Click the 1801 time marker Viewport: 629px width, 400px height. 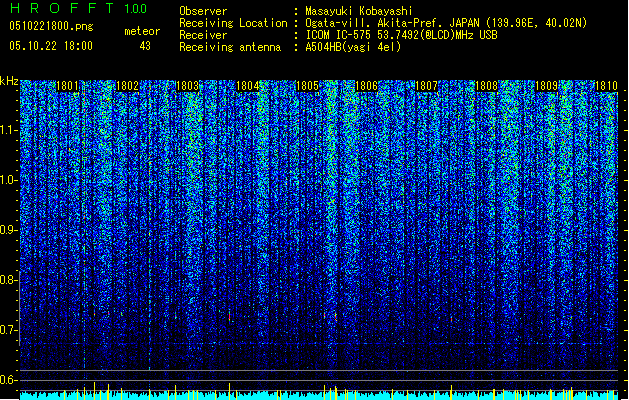pyautogui.click(x=67, y=86)
